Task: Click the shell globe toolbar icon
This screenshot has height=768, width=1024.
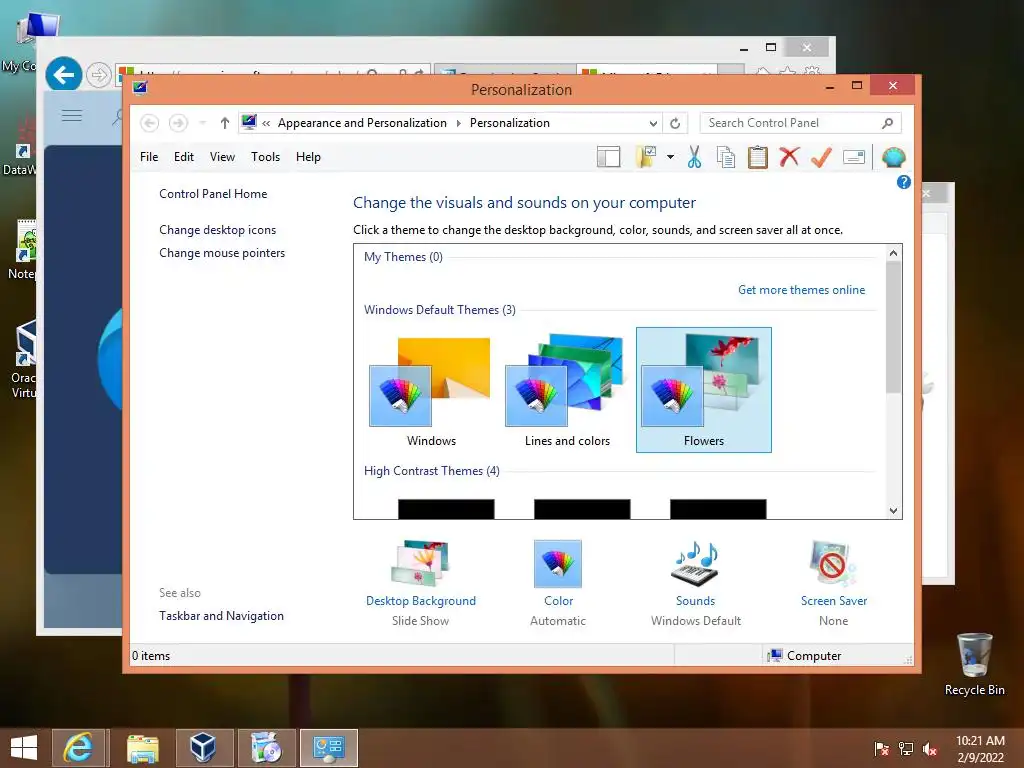Action: click(x=893, y=157)
